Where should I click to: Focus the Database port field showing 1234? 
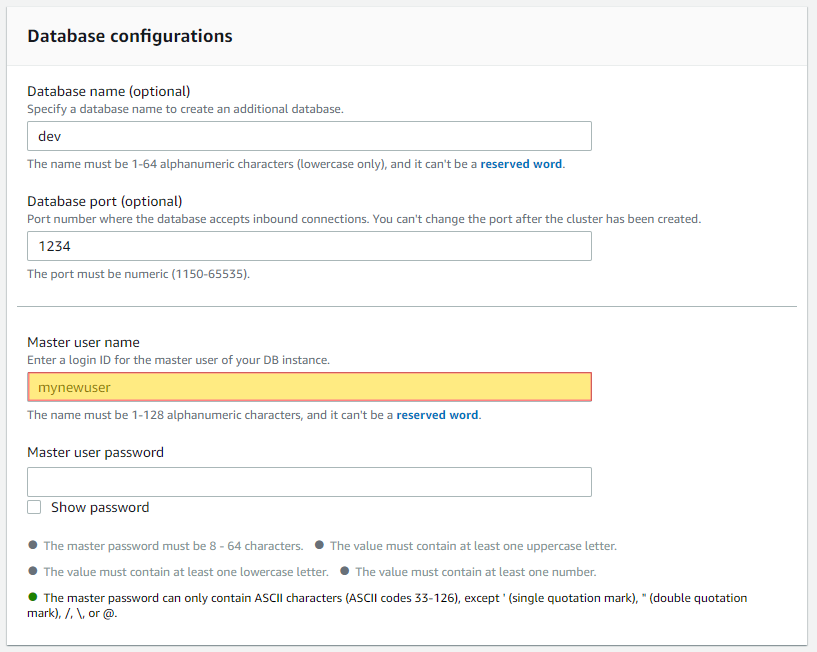coord(310,246)
